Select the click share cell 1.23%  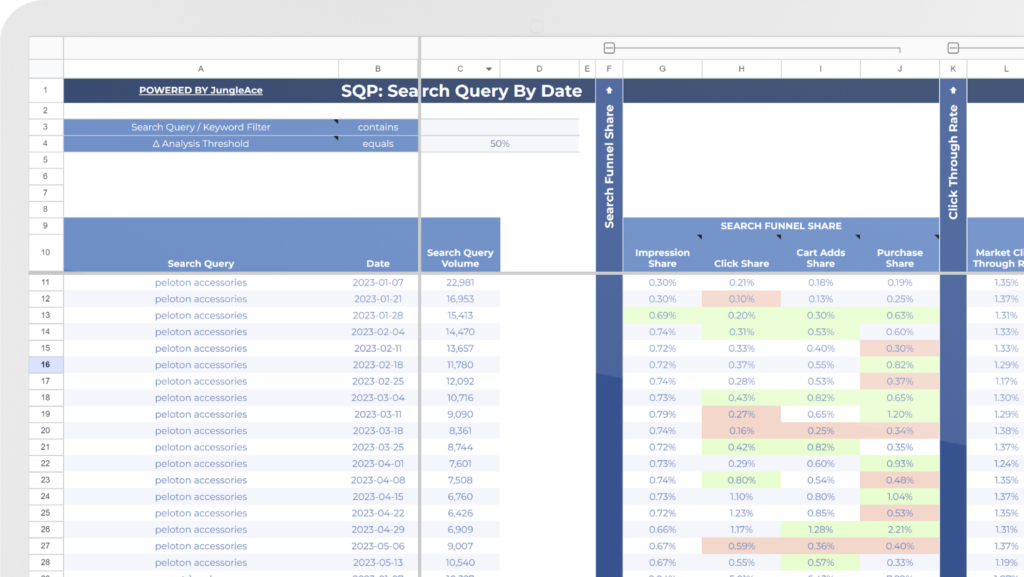tap(741, 513)
